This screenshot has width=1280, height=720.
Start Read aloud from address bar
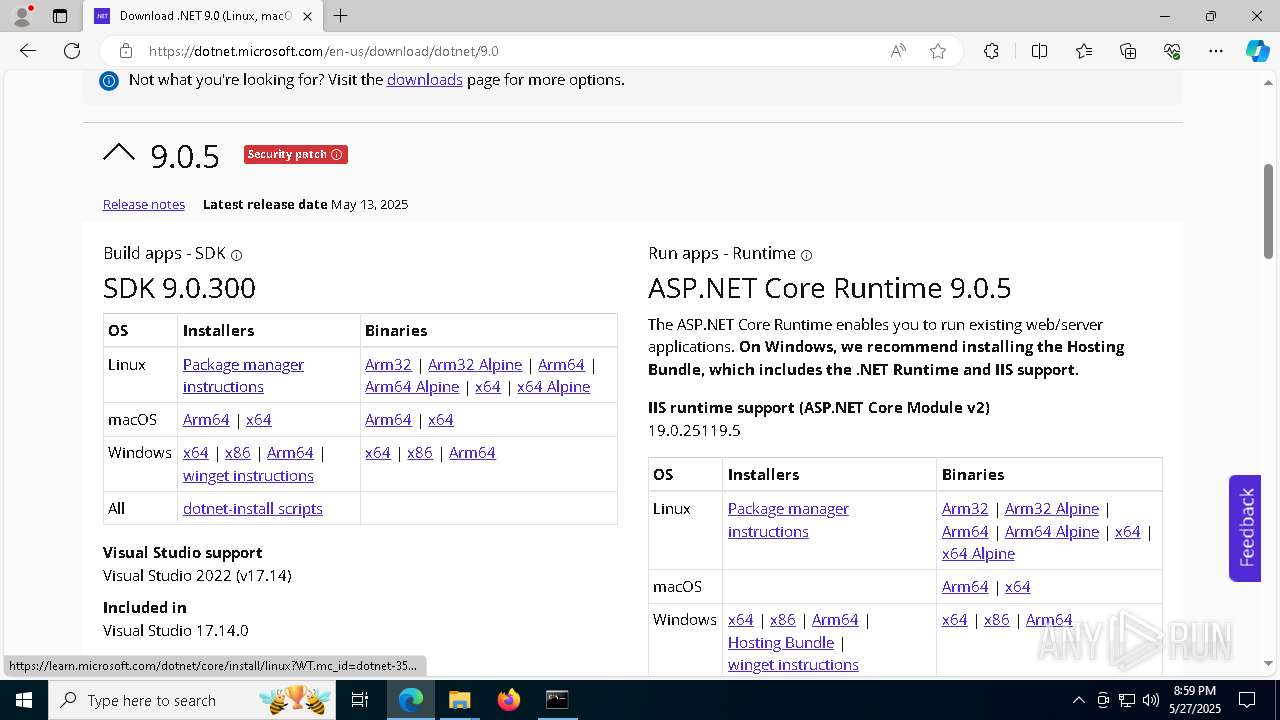pyautogui.click(x=898, y=51)
